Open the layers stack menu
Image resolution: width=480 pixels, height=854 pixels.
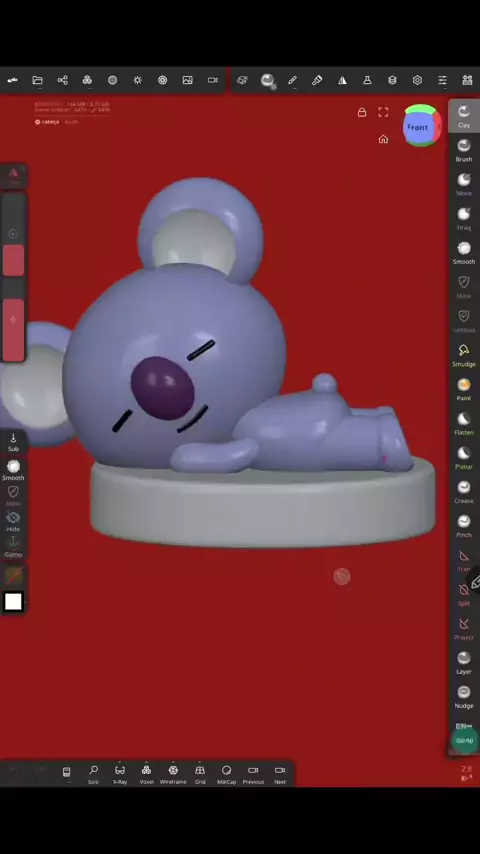tap(392, 80)
